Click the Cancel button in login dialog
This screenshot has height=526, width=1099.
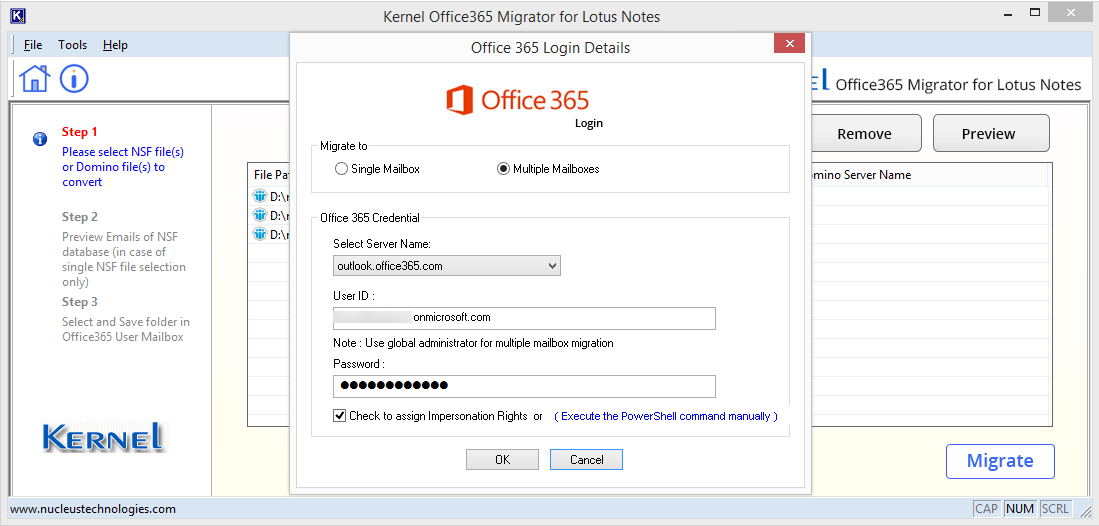click(x=587, y=459)
